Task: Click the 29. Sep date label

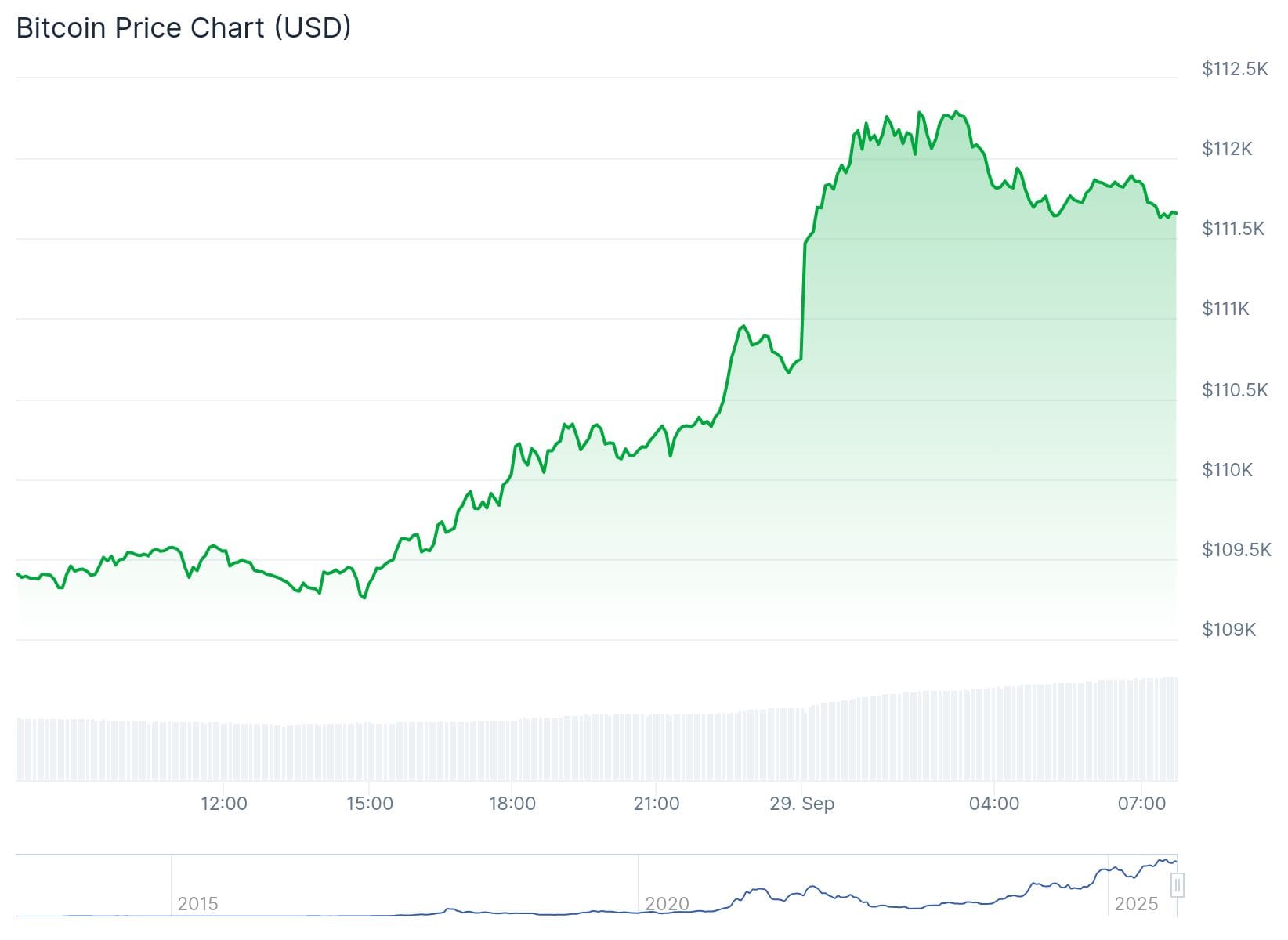Action: [802, 804]
